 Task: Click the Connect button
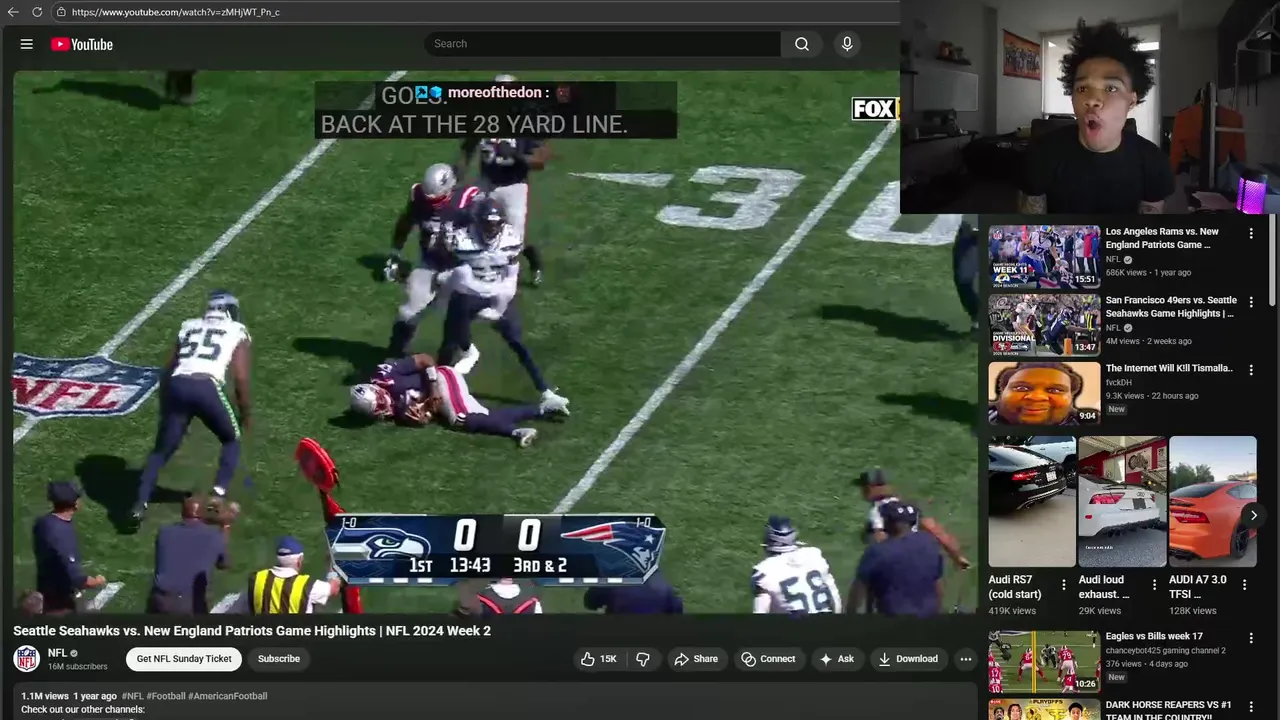pos(768,659)
